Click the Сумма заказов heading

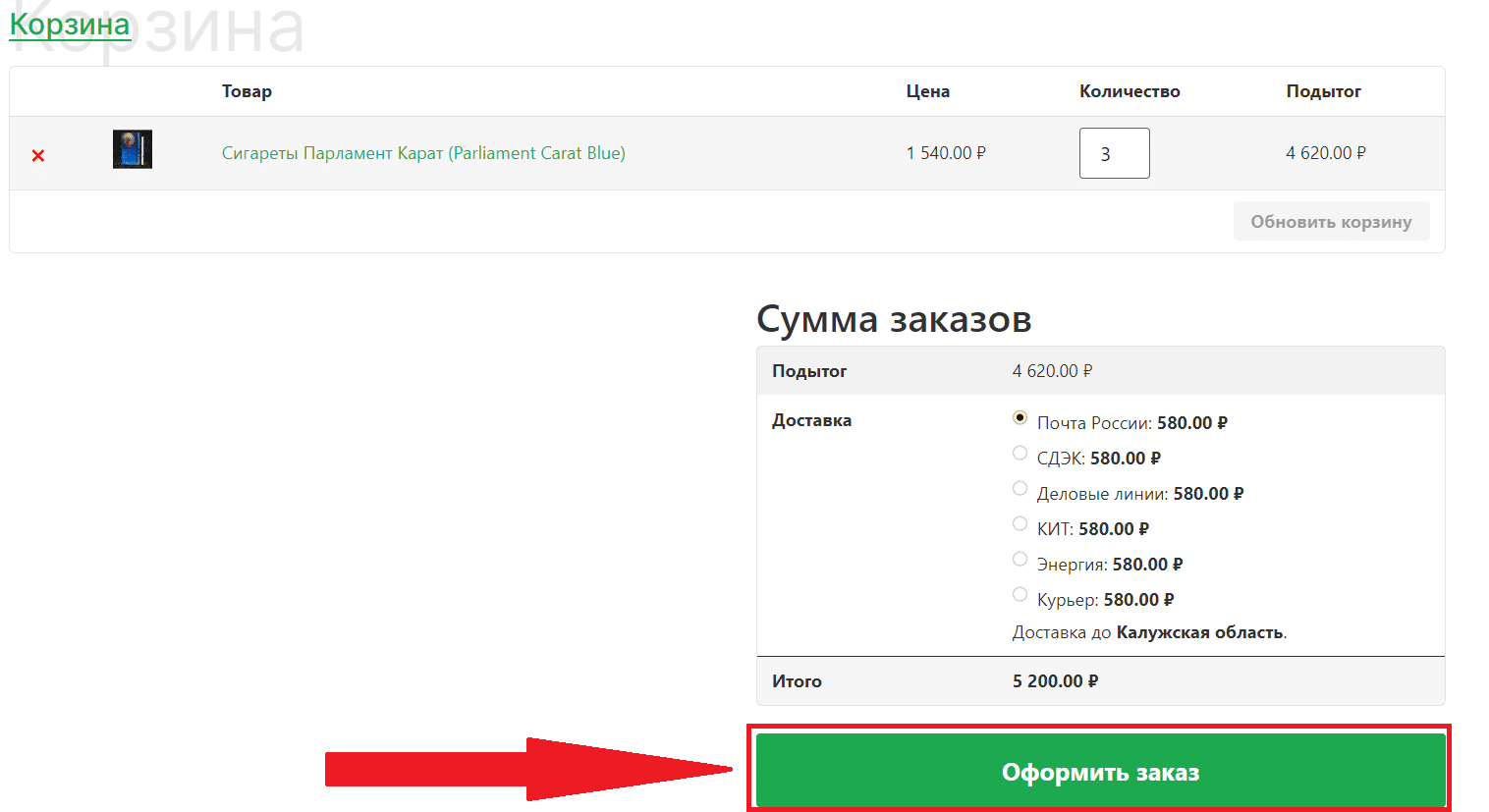[894, 319]
